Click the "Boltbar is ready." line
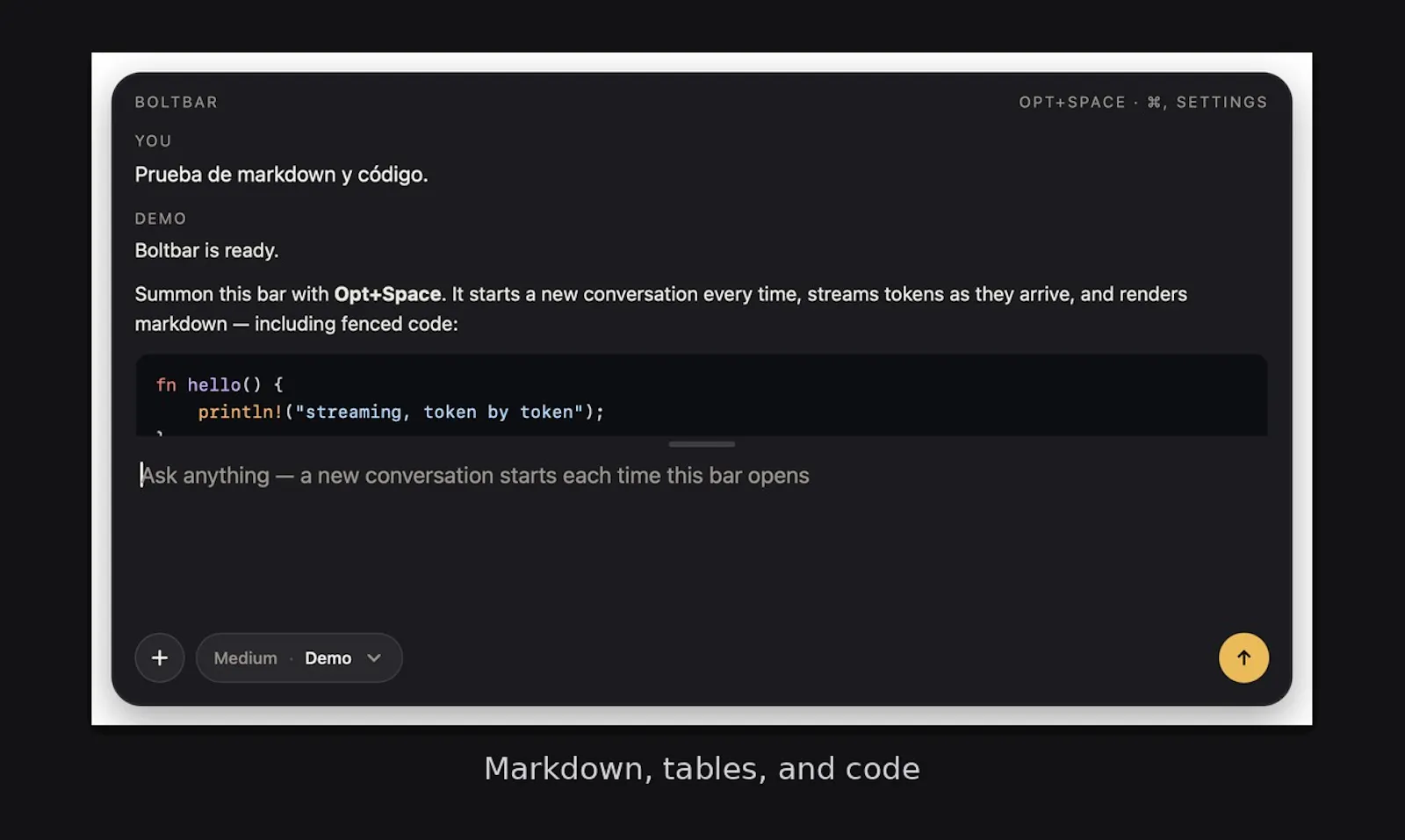Image resolution: width=1405 pixels, height=840 pixels. click(x=206, y=251)
